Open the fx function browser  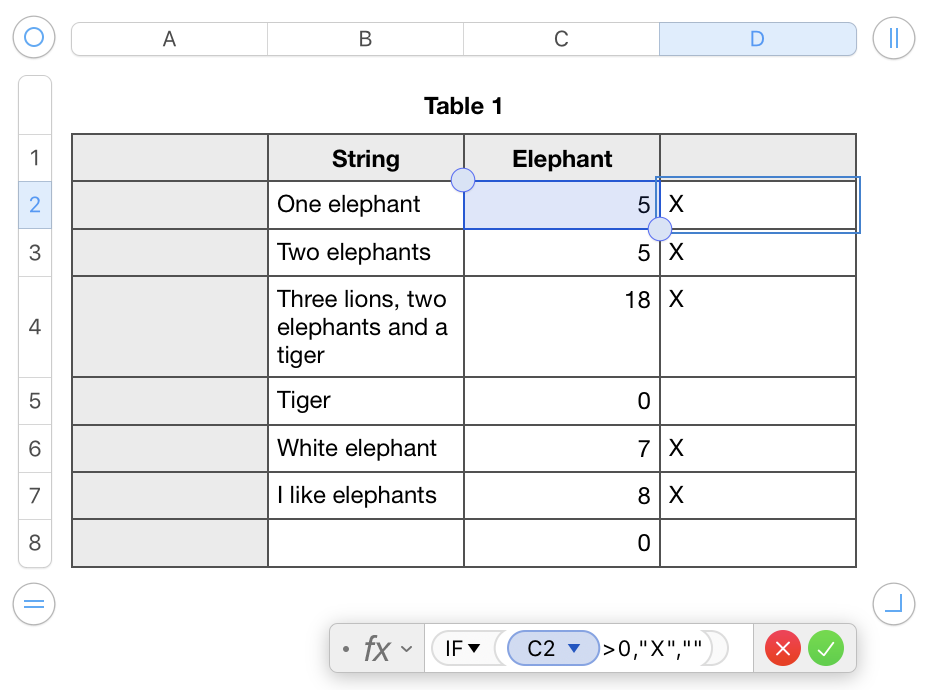coord(376,649)
